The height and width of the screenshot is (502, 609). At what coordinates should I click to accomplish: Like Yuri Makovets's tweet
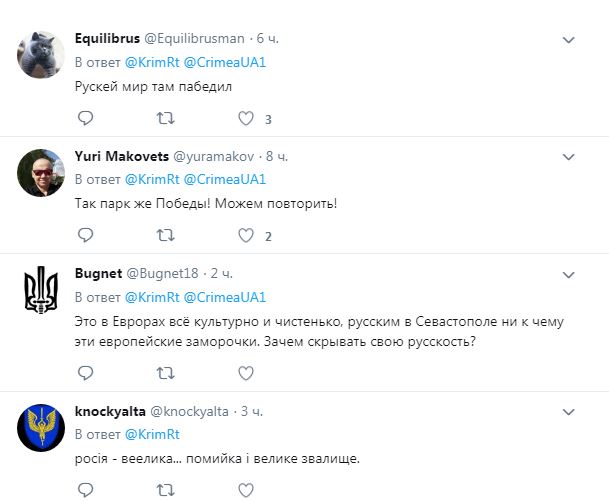246,235
